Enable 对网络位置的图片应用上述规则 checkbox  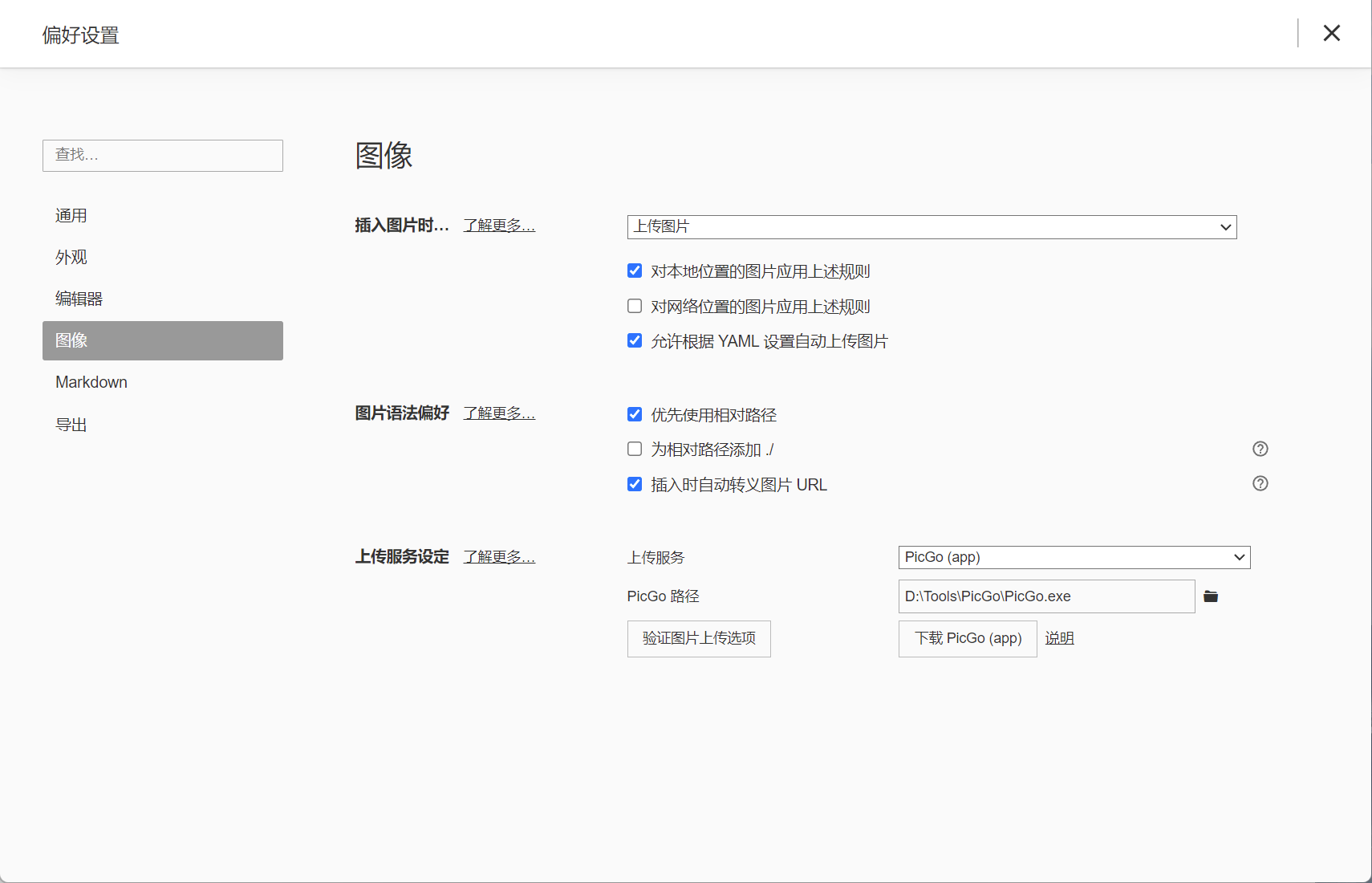click(x=635, y=306)
